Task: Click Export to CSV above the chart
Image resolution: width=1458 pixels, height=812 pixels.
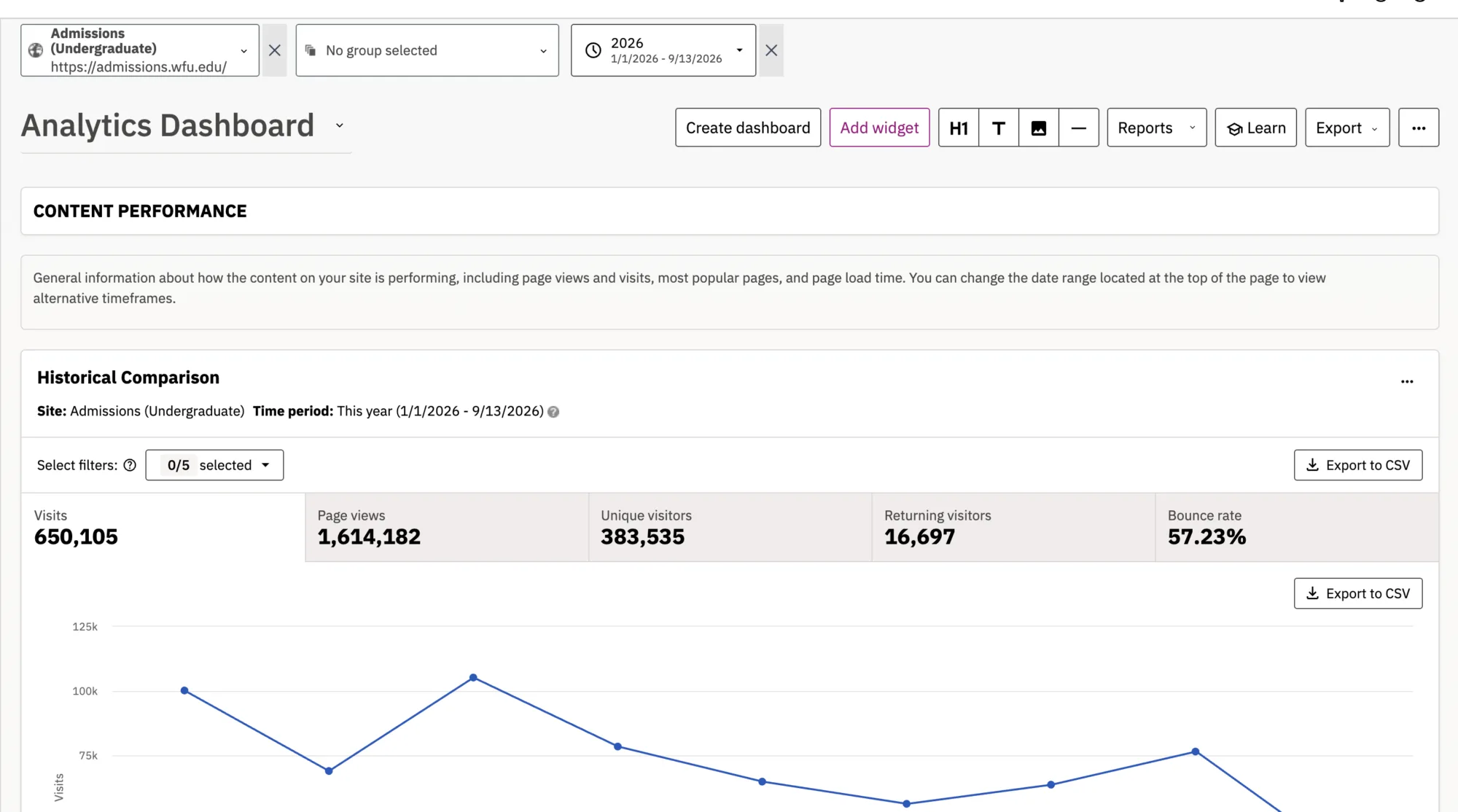Action: 1358,593
